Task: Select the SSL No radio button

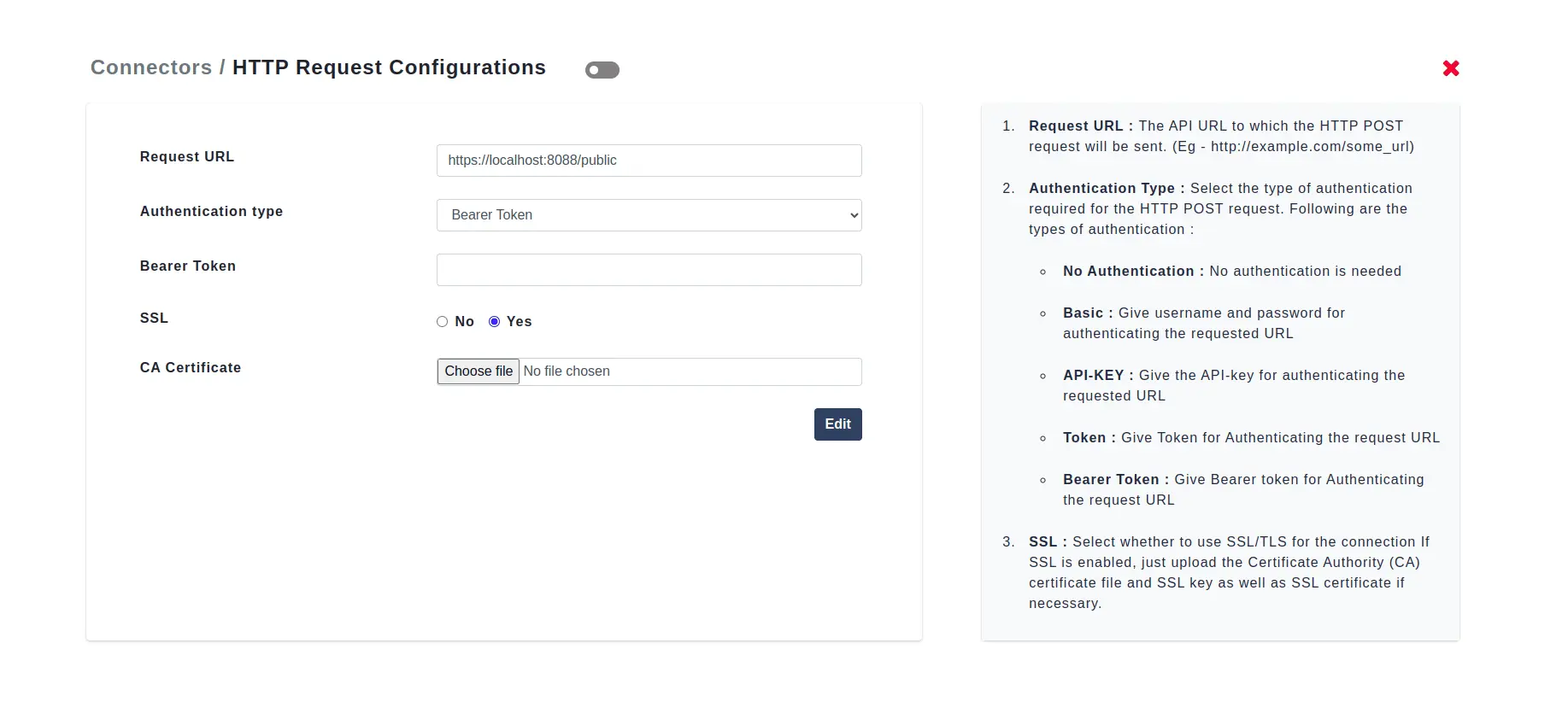Action: pos(442,322)
